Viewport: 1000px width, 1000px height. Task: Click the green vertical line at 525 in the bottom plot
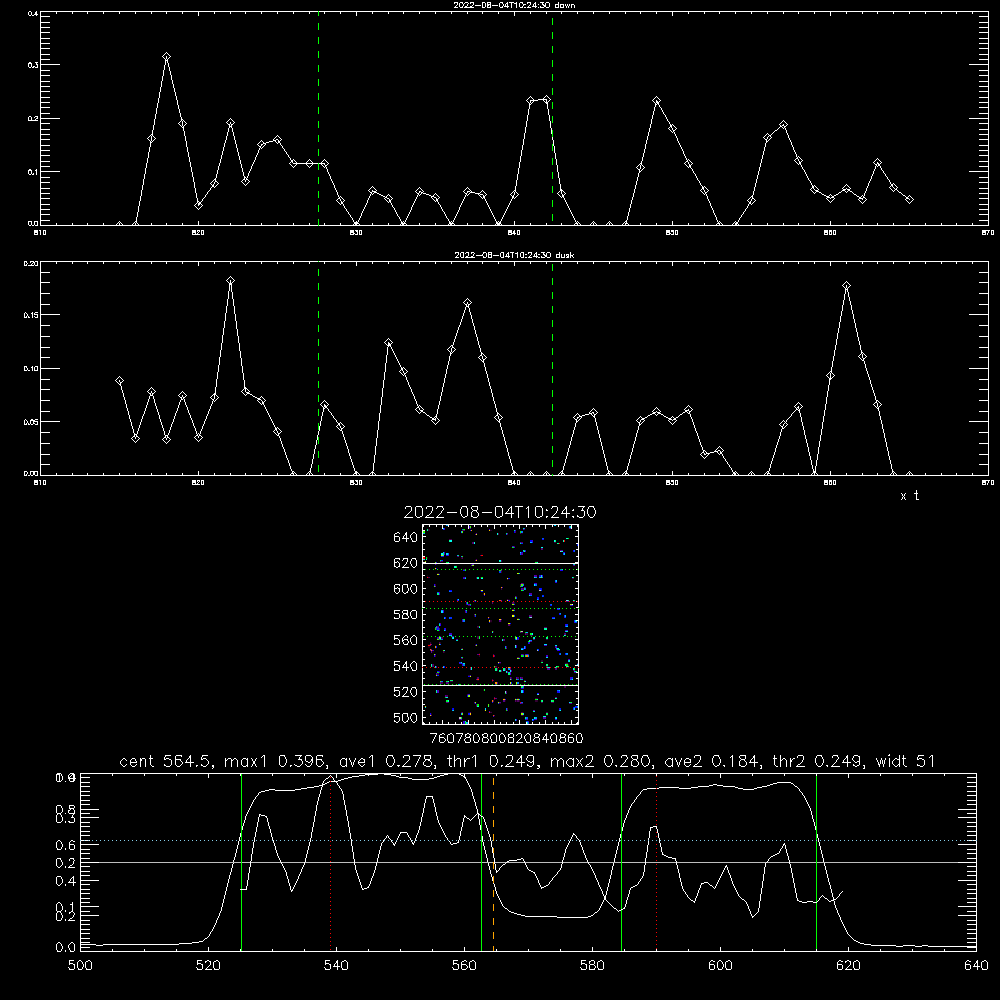coord(241,862)
